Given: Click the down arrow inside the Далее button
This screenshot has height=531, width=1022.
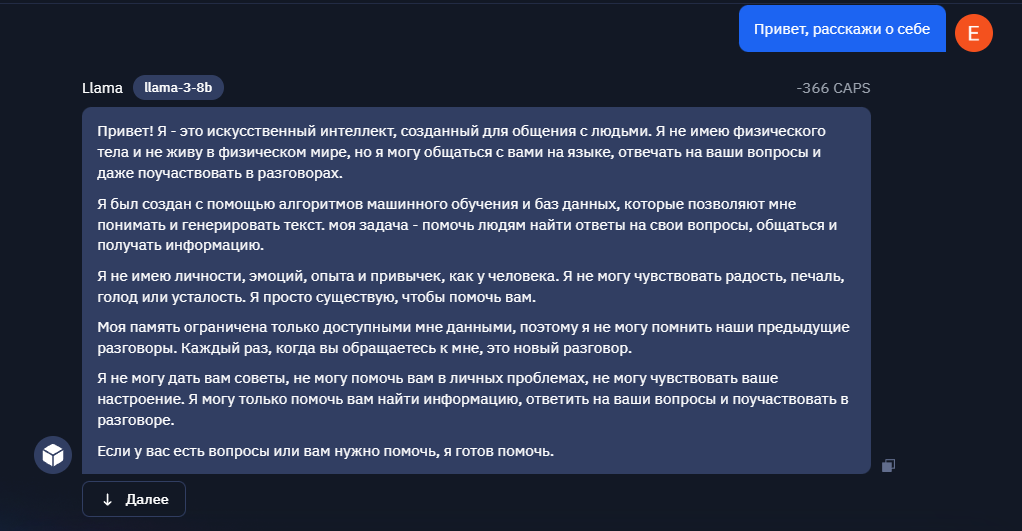Looking at the screenshot, I should point(108,500).
